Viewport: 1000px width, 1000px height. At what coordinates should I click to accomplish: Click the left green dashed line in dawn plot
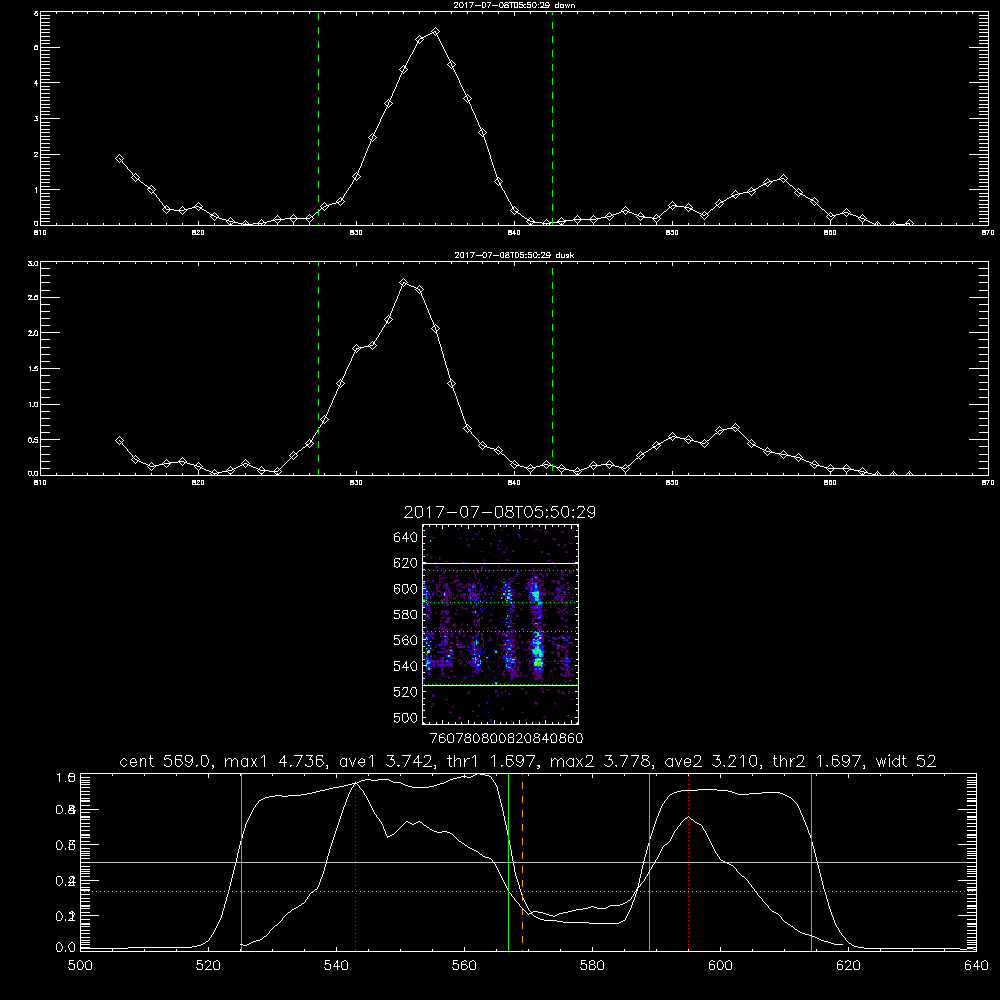[x=318, y=118]
